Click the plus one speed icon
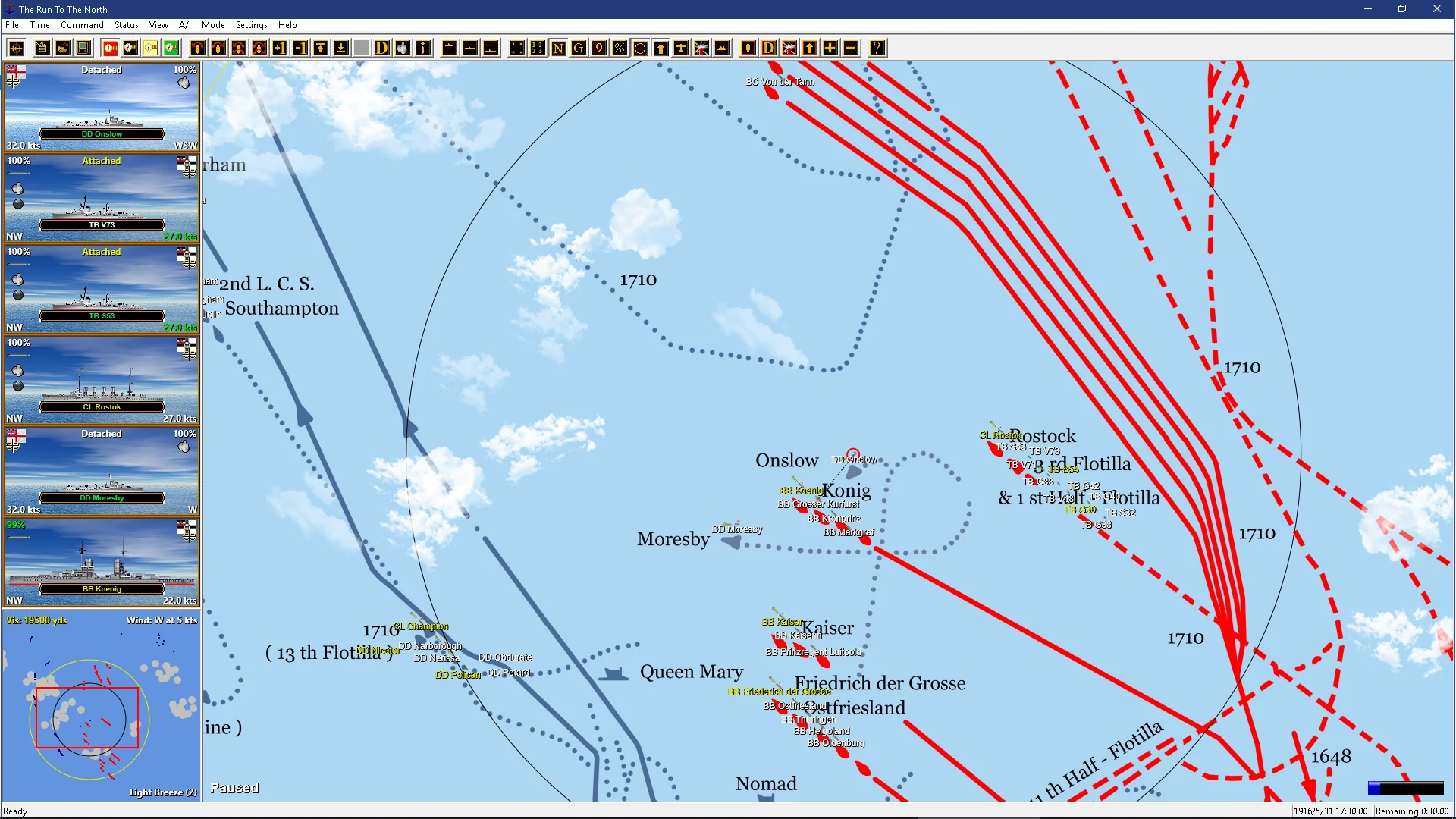Screen dimensions: 1456x819 (x=280, y=49)
